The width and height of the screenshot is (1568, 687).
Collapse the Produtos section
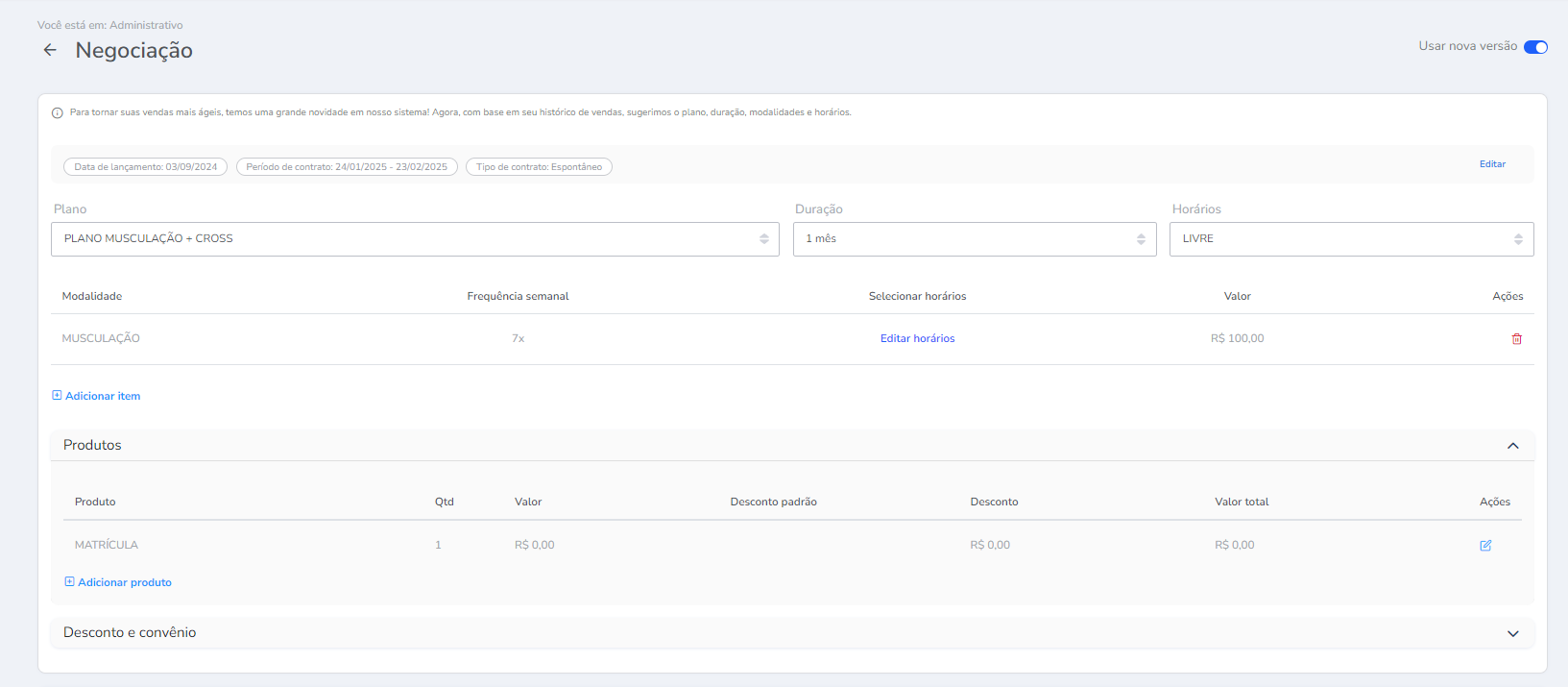point(1512,446)
